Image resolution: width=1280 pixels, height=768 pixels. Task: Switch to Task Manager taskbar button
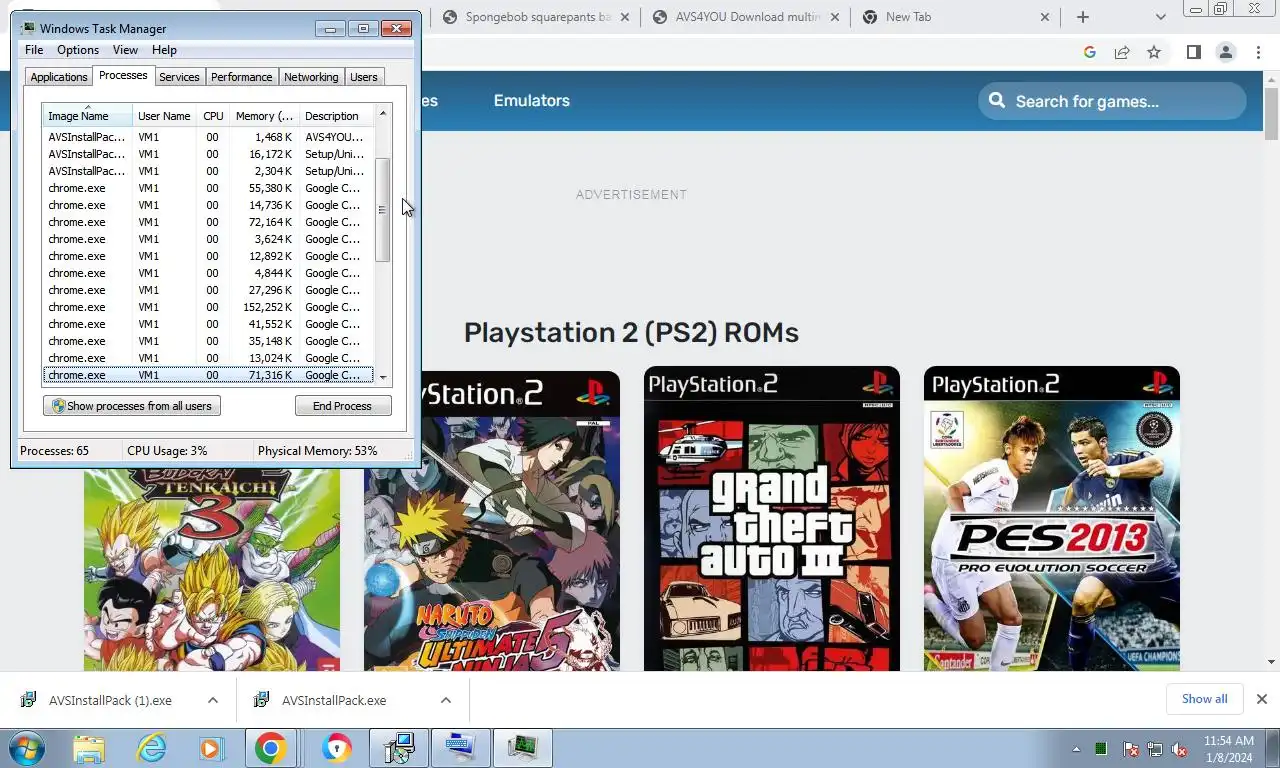[x=522, y=748]
